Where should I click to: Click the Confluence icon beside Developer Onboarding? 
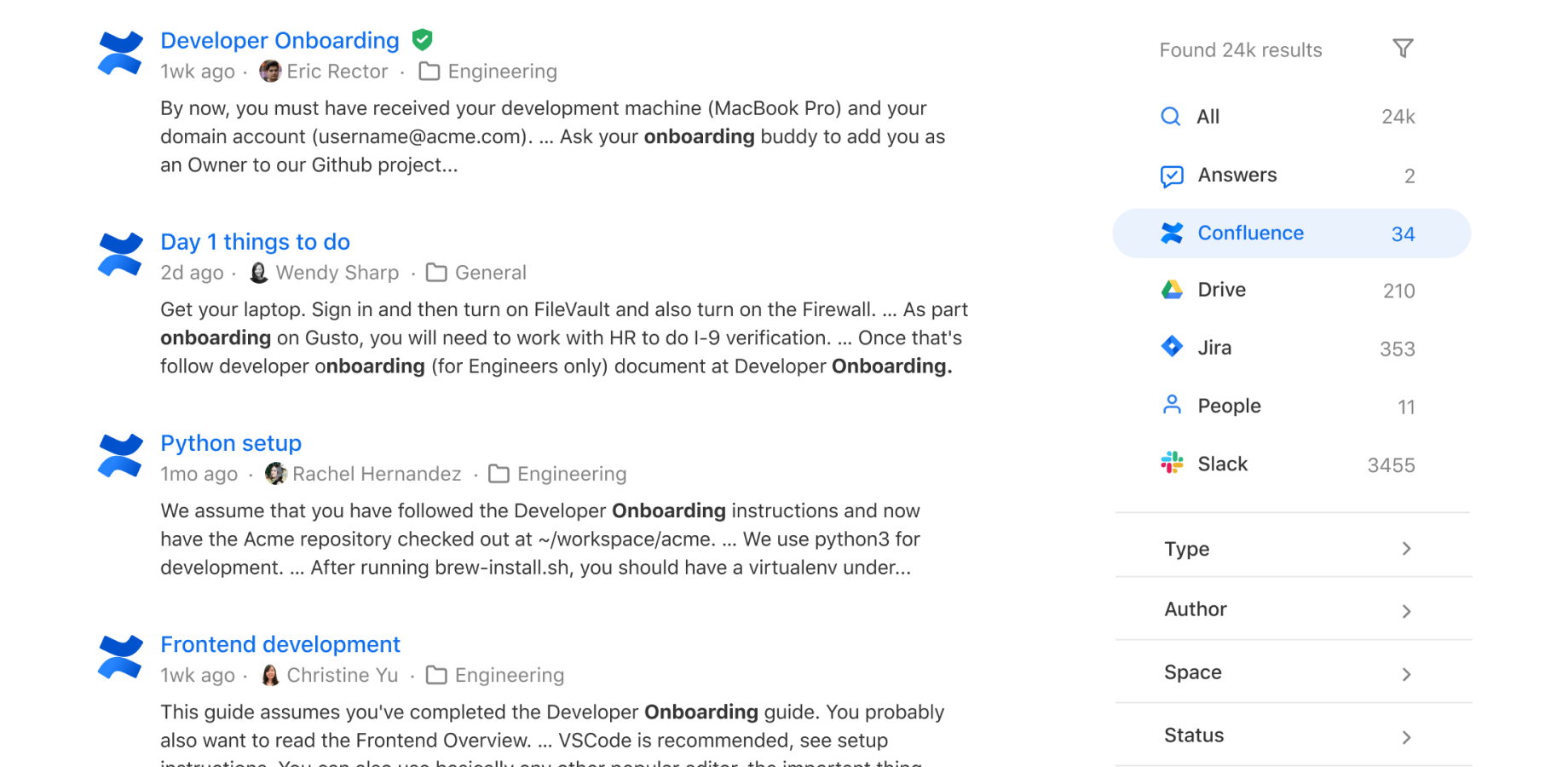120,53
